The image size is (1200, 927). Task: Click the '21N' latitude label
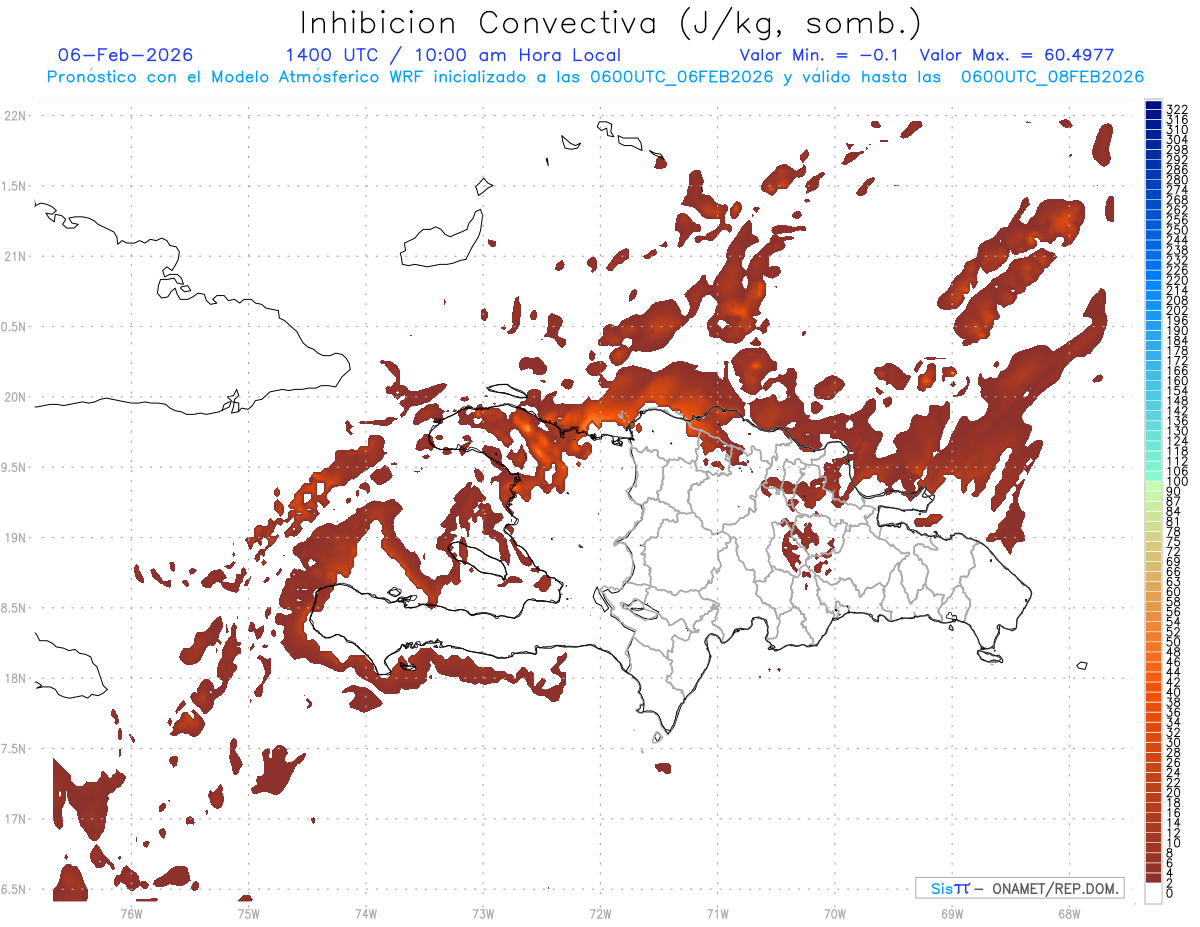14,257
